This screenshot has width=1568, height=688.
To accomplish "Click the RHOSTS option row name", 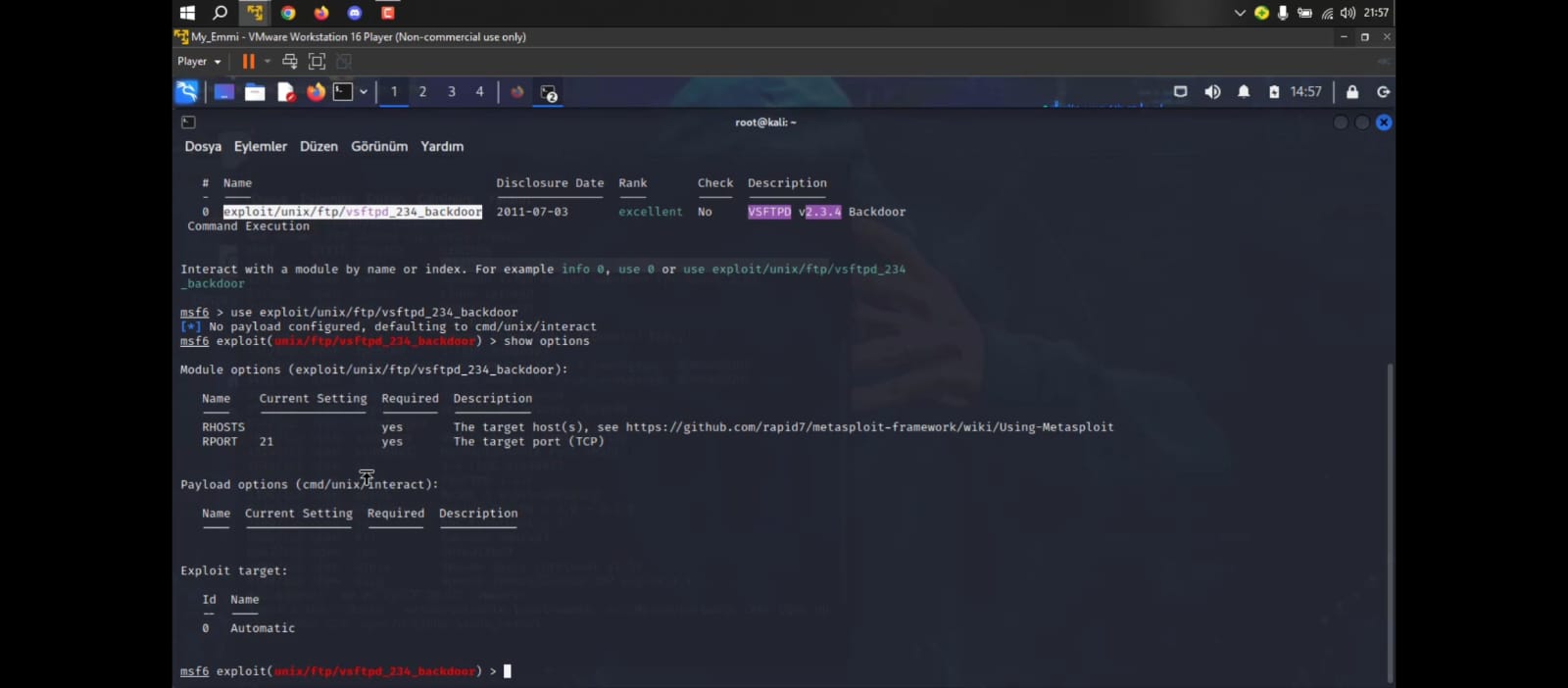I will click(223, 427).
